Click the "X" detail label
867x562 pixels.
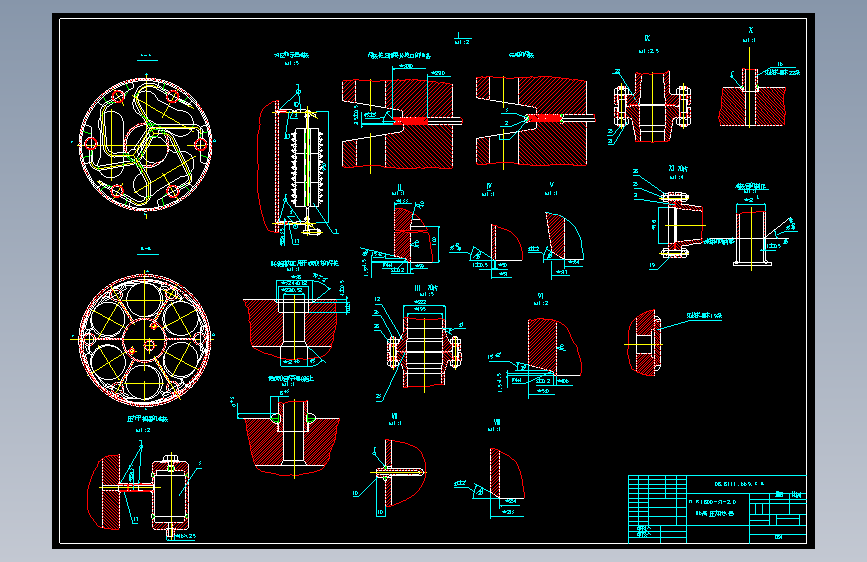[750, 30]
